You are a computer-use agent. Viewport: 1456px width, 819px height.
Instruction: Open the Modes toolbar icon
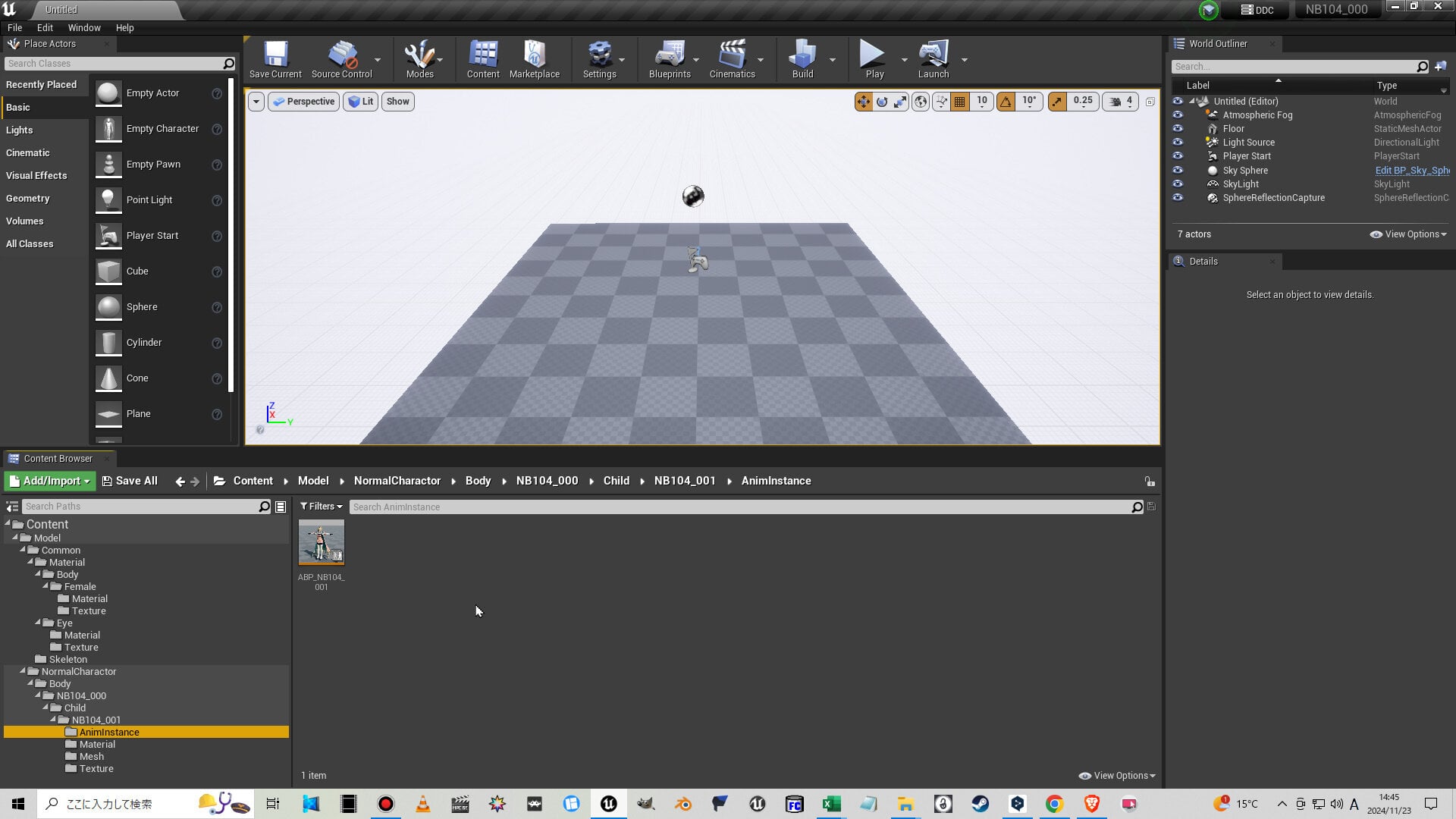[419, 59]
